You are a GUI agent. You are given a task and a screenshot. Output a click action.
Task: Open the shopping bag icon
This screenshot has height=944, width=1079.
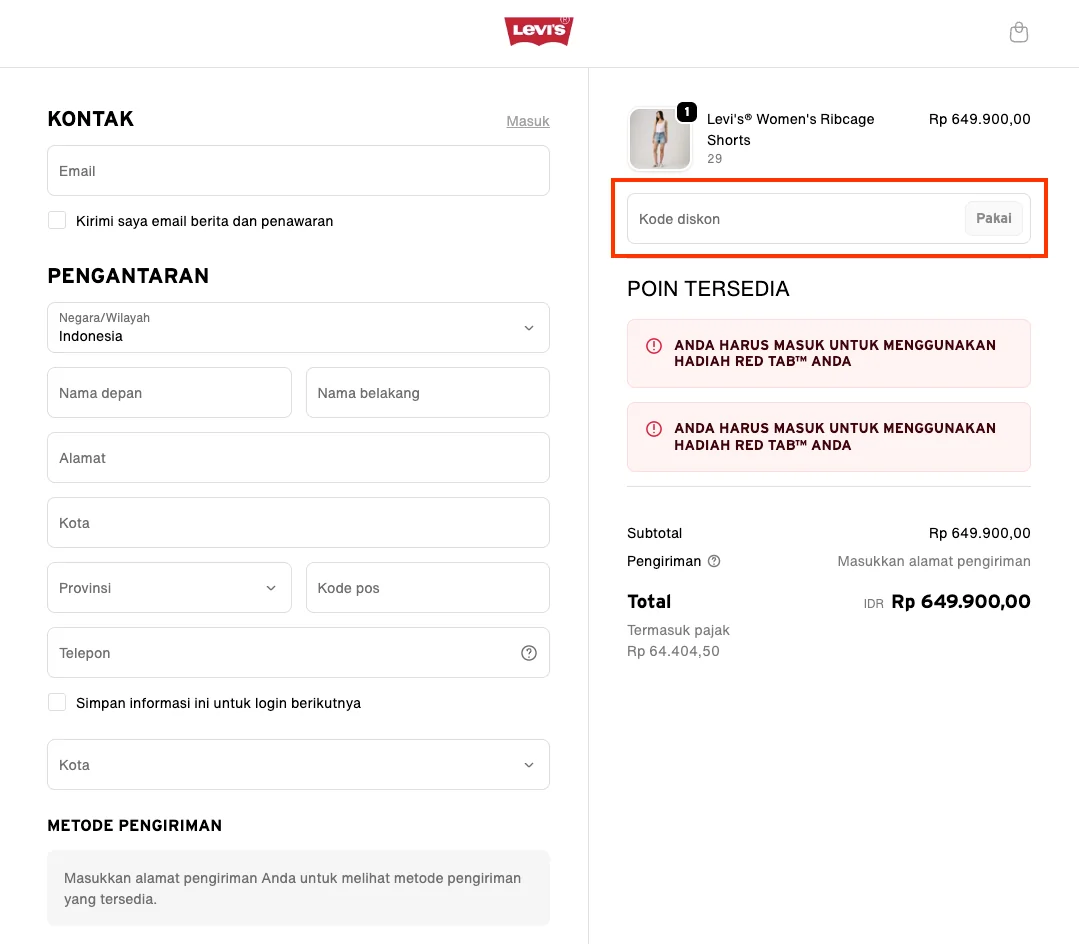tap(1018, 32)
